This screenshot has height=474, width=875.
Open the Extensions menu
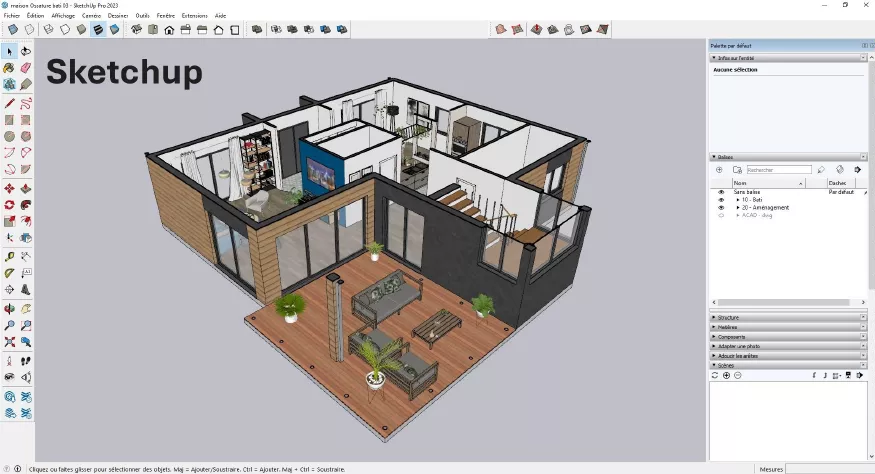194,16
